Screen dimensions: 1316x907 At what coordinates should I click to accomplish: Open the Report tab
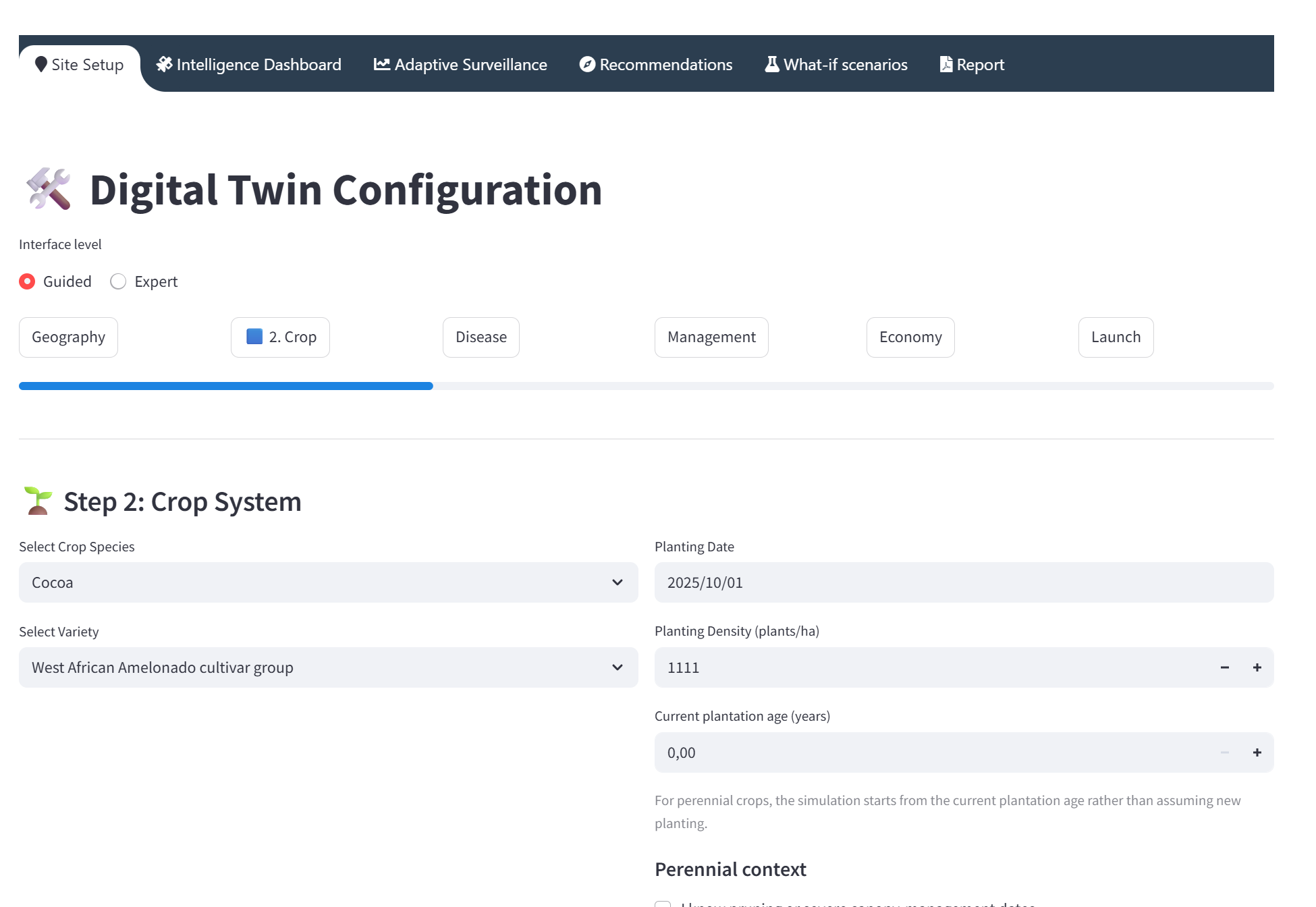pos(972,65)
